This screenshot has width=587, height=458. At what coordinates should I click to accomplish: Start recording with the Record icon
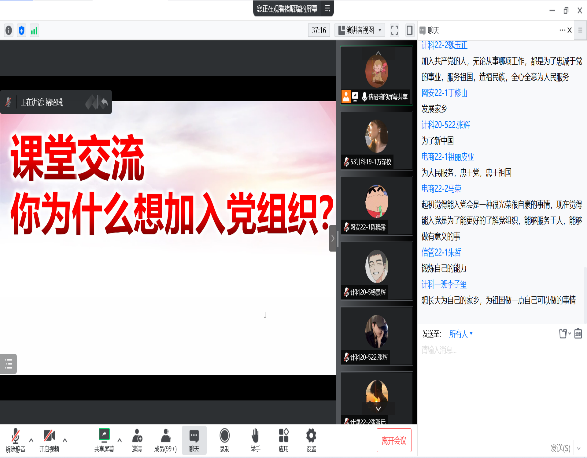coord(225,440)
